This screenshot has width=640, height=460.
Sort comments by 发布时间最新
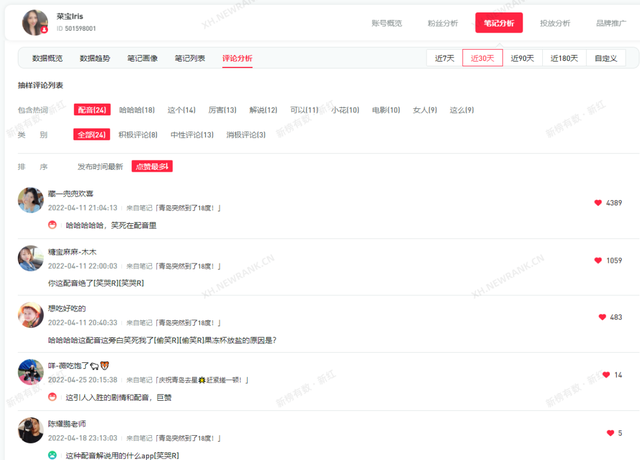[x=100, y=167]
